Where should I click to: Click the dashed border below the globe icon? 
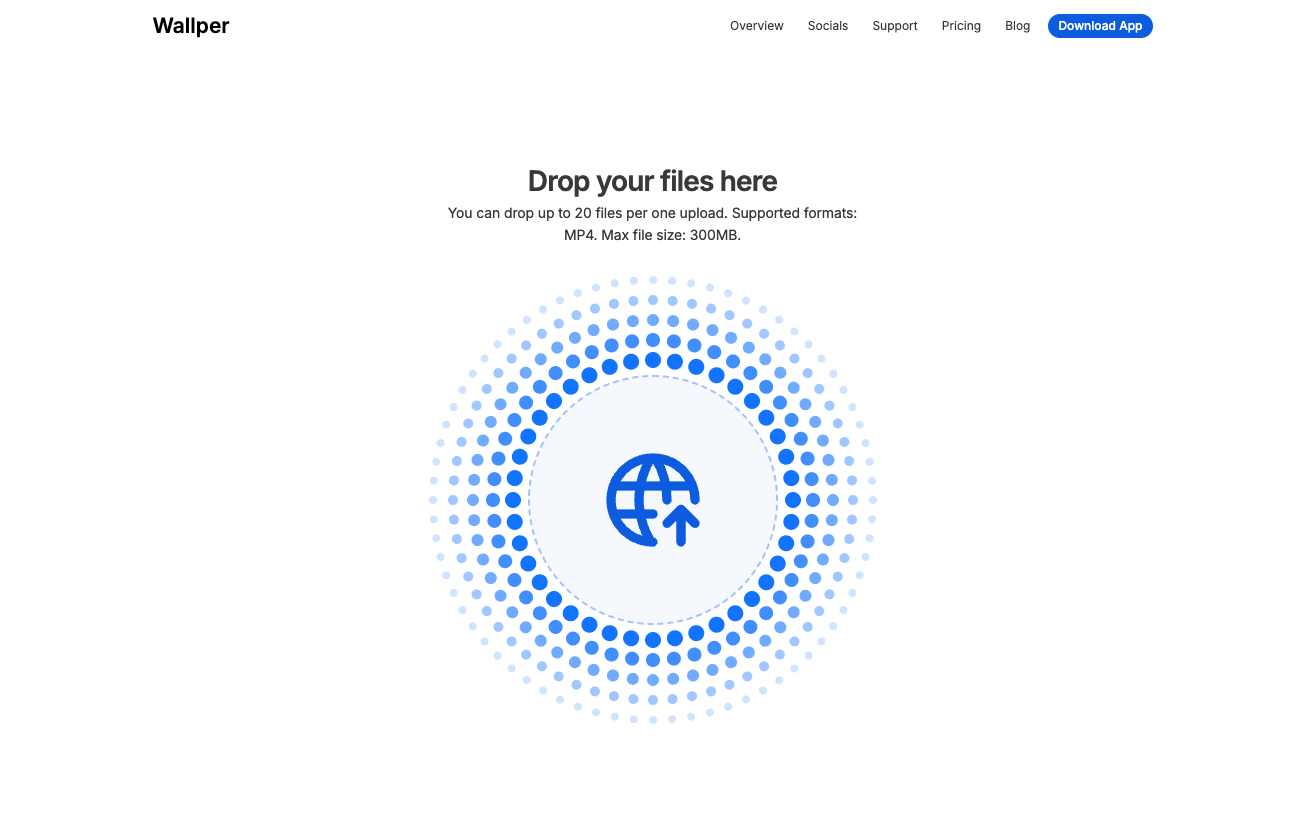point(652,624)
